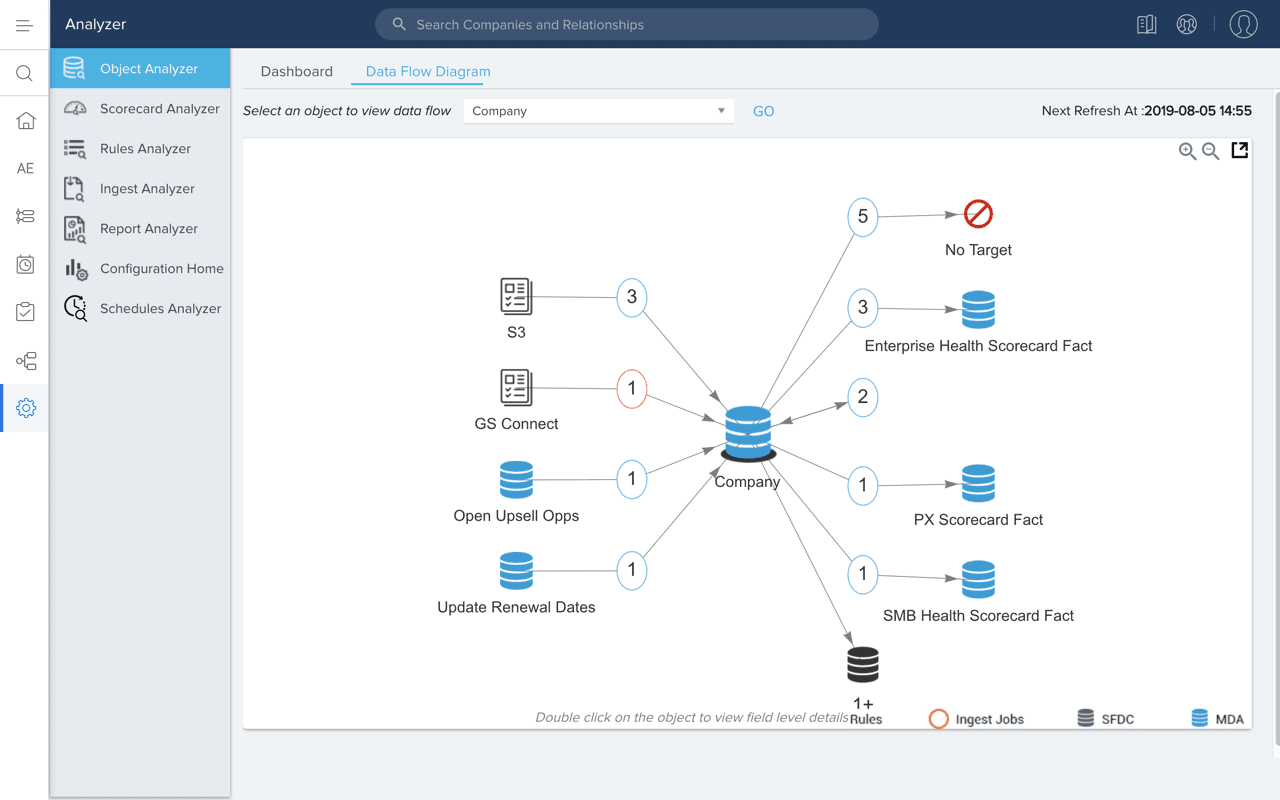
Task: Click the Search Companies and Relationships field
Action: tap(627, 25)
